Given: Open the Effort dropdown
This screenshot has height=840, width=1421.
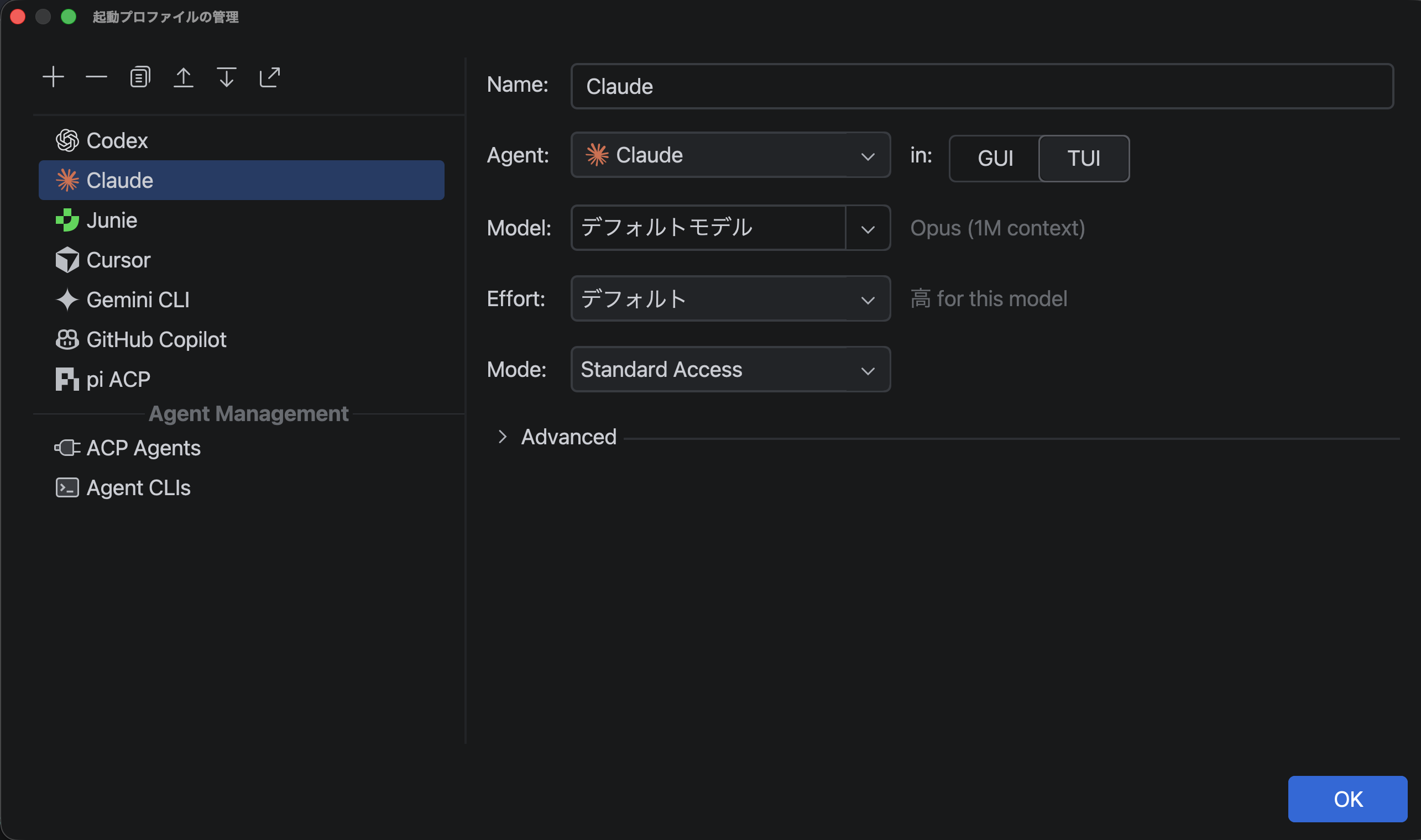Looking at the screenshot, I should 730,299.
